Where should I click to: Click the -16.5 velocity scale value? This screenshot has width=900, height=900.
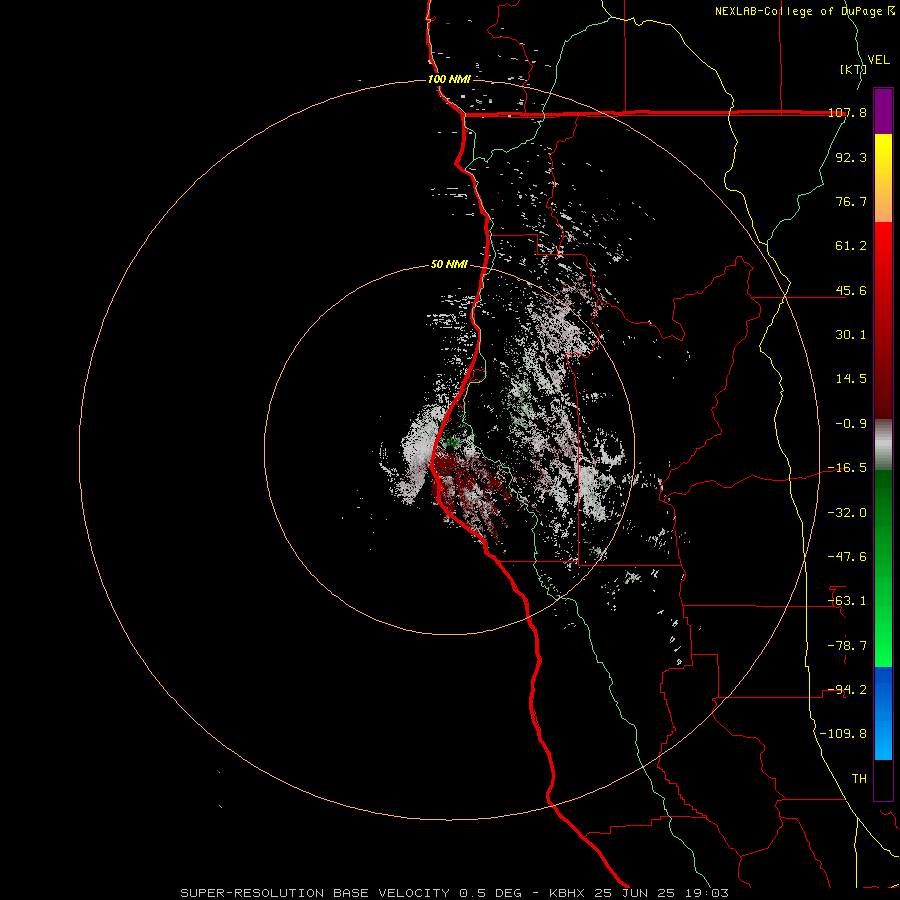(847, 468)
